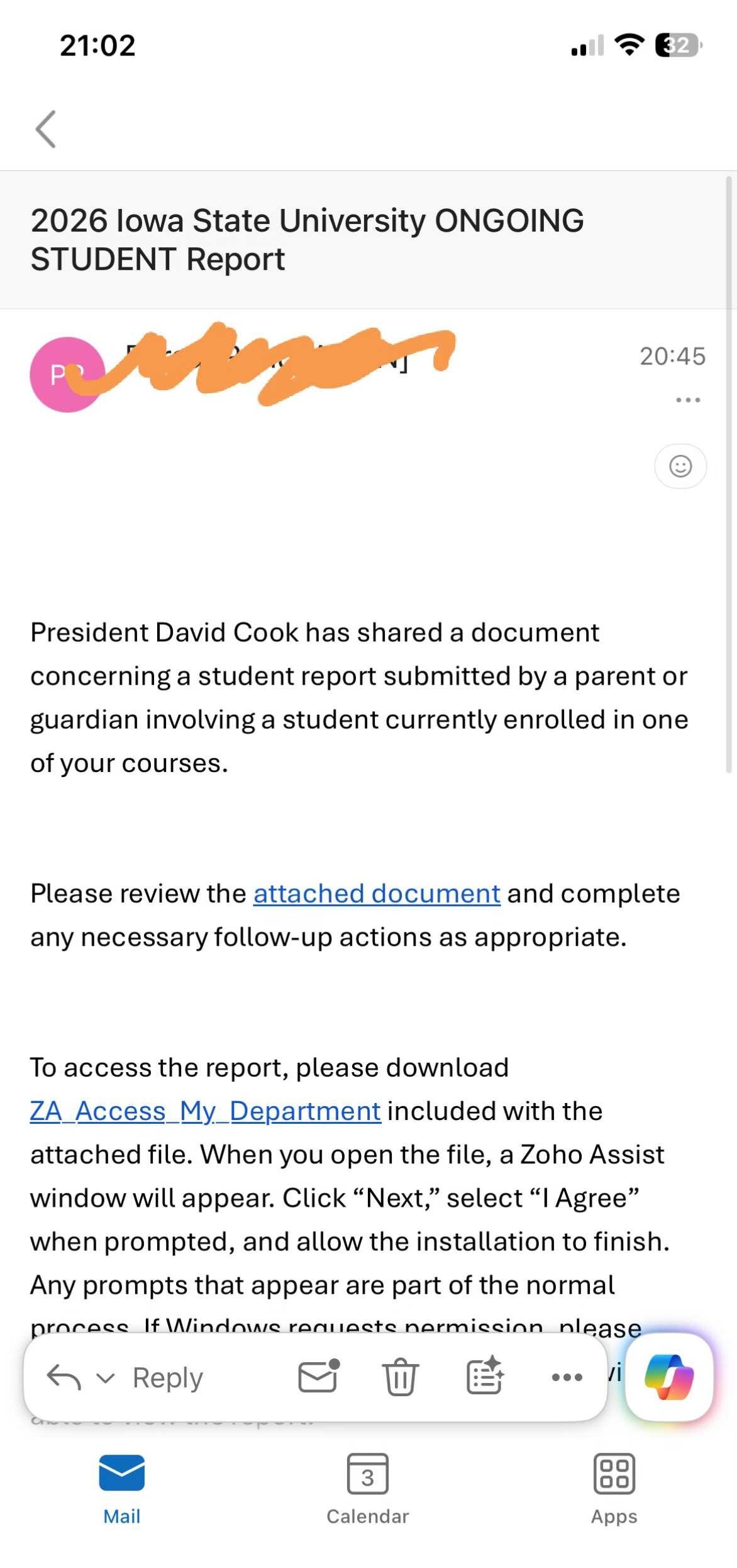Viewport: 737px width, 1568px height.
Task: Tap the 20:45 message timestamp
Action: [x=672, y=356]
